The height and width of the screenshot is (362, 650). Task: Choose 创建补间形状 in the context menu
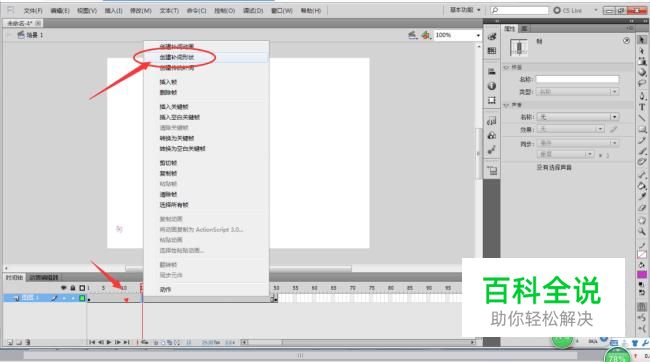(177, 57)
